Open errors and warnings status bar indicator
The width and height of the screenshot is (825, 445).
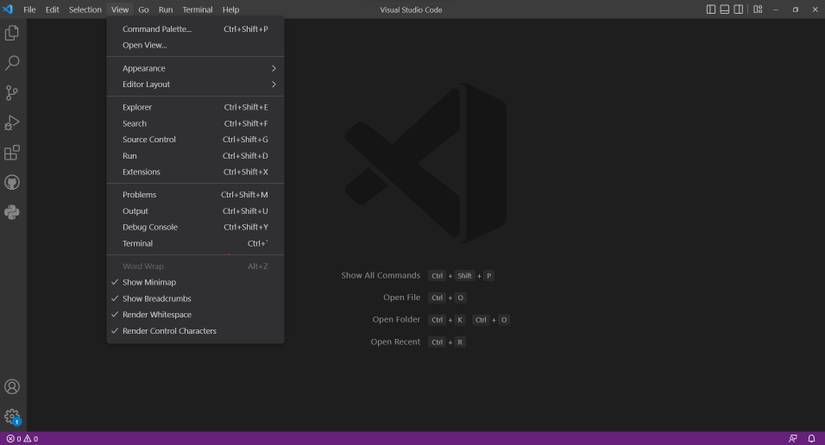22,439
